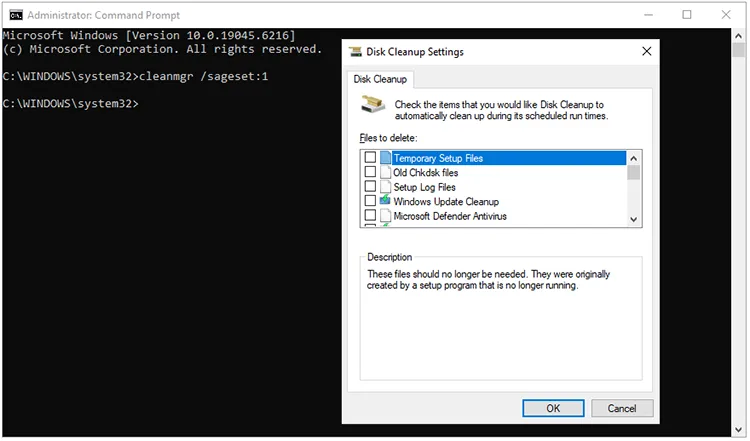Confirm settings with the OK button
750x441 pixels.
(x=554, y=409)
